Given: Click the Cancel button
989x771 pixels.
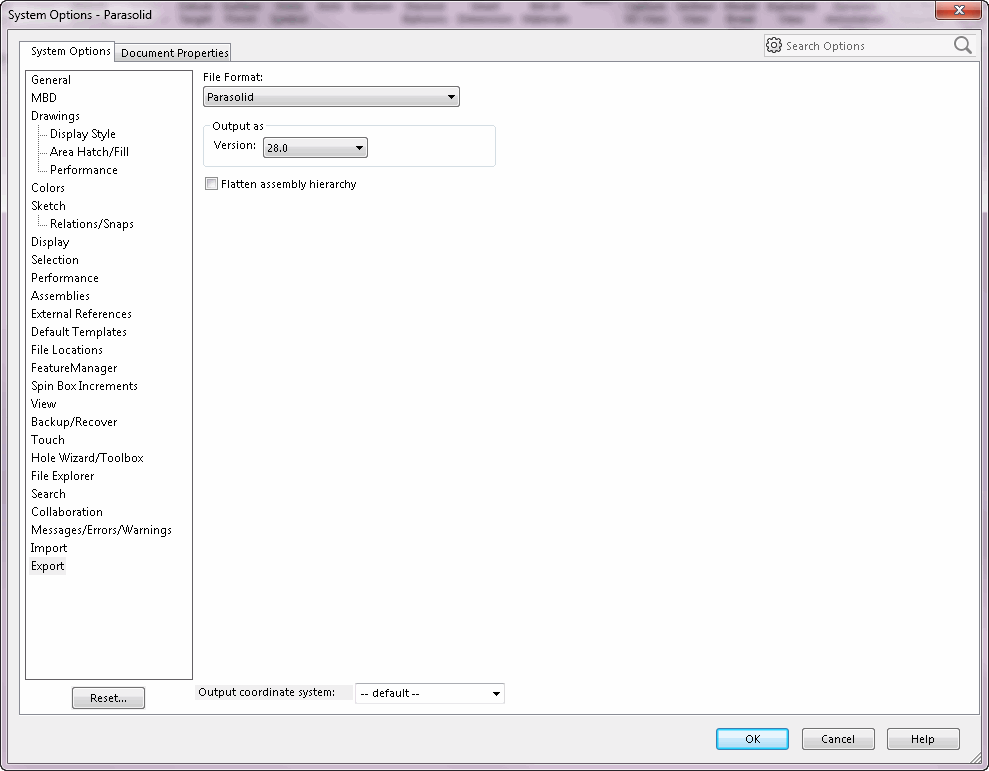Looking at the screenshot, I should tap(838, 739).
